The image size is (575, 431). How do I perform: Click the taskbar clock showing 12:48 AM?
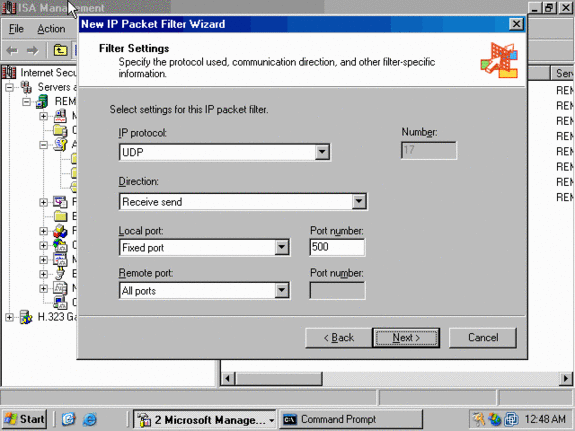[x=545, y=419]
